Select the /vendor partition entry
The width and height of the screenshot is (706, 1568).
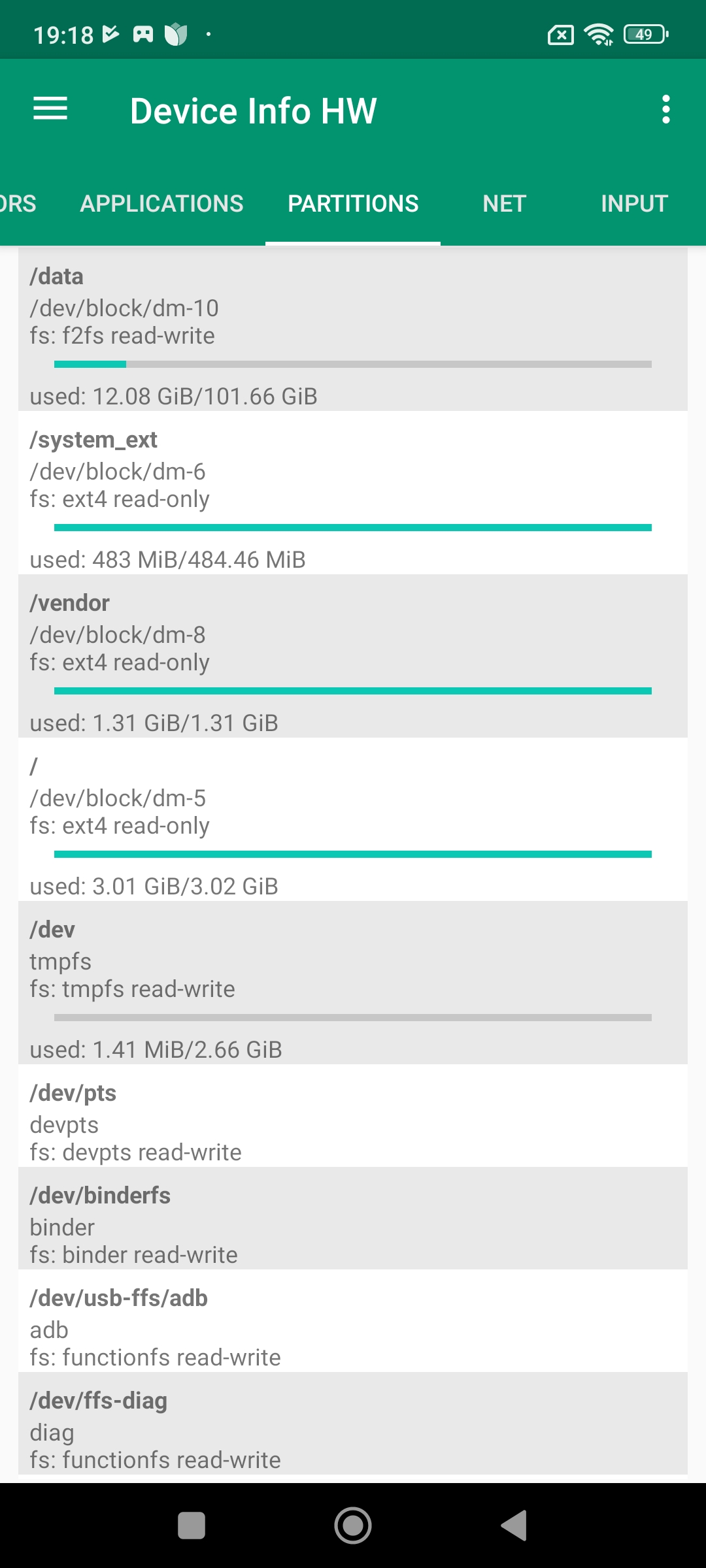[x=353, y=656]
